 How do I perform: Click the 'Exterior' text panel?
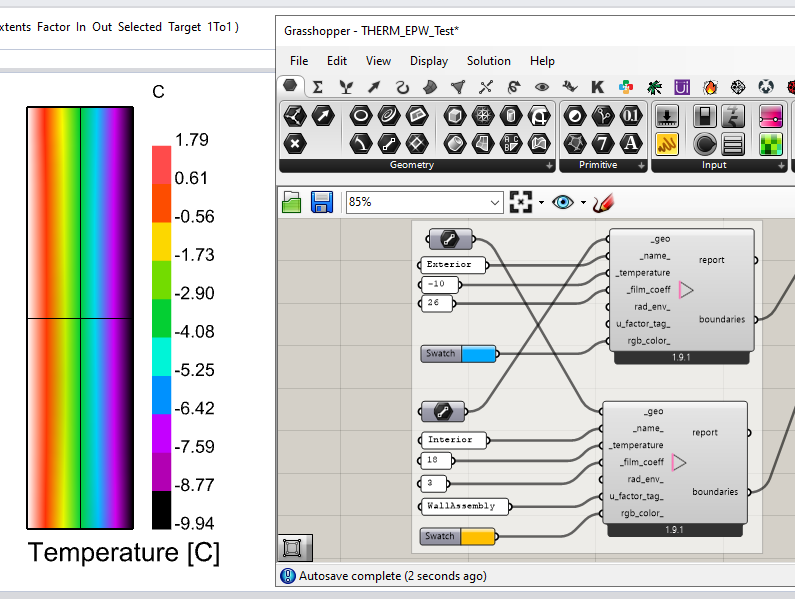click(x=451, y=265)
